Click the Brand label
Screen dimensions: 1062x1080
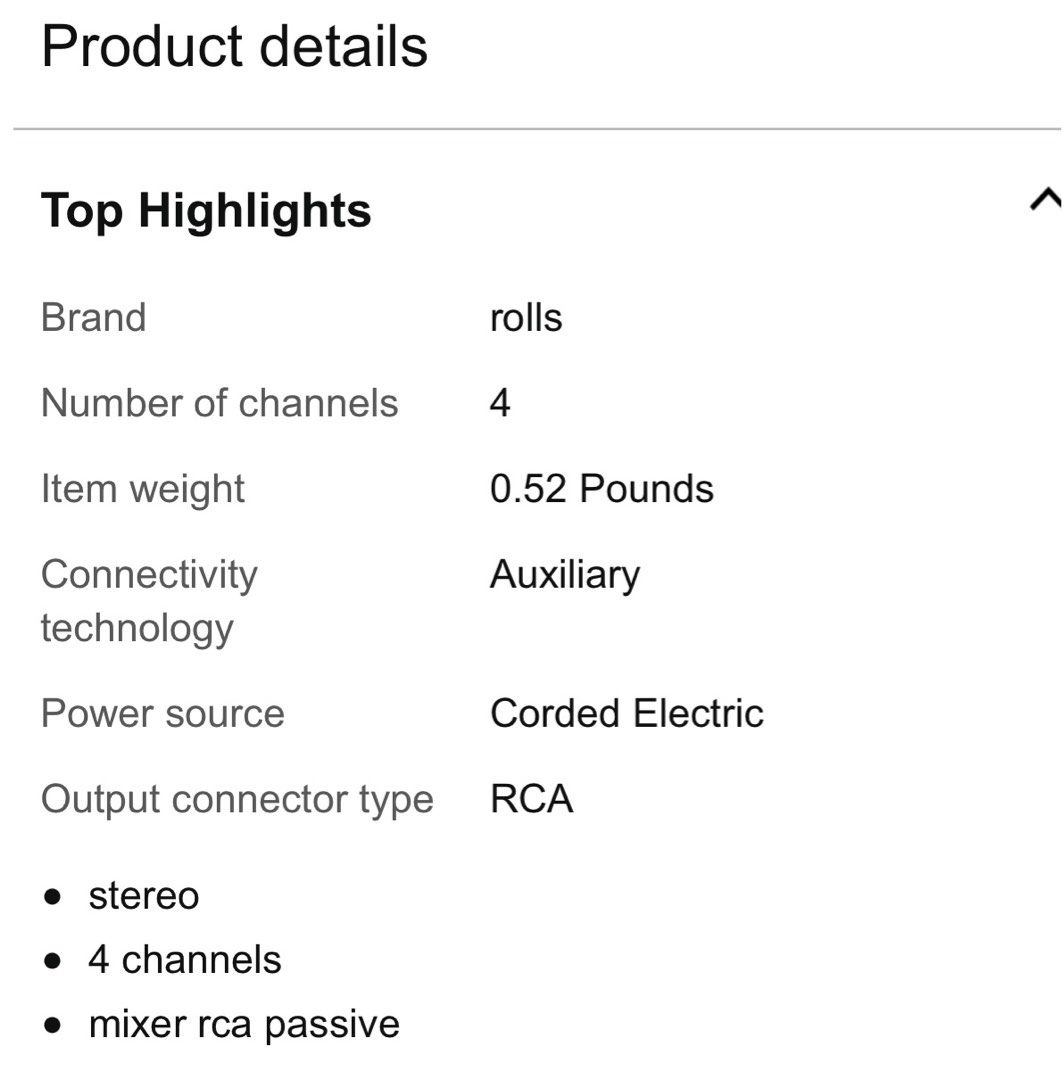[93, 318]
